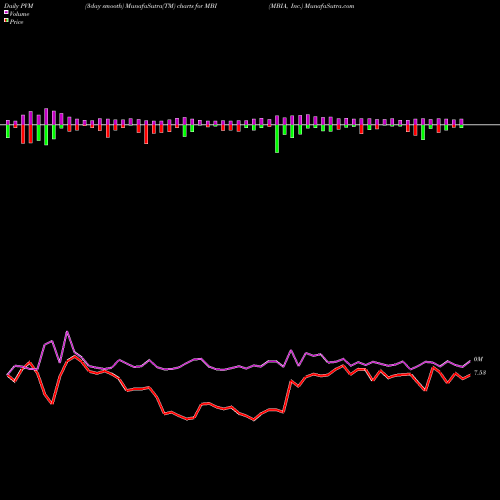Click the Volume legend label
The height and width of the screenshot is (500, 500).
coord(19,14)
